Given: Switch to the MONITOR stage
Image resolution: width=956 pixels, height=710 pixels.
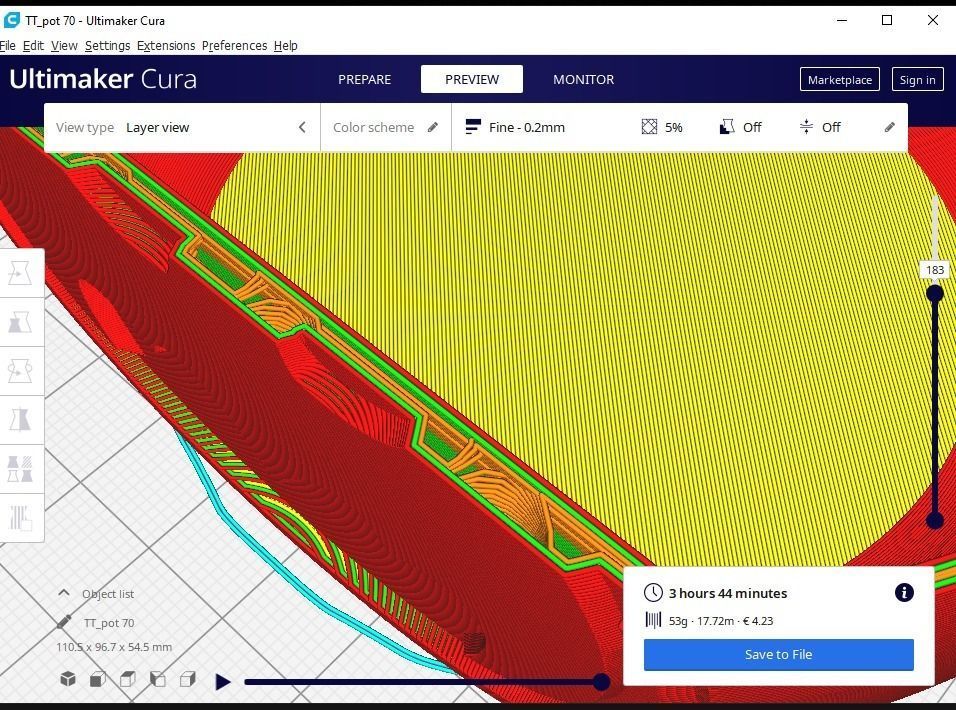Looking at the screenshot, I should coord(583,79).
